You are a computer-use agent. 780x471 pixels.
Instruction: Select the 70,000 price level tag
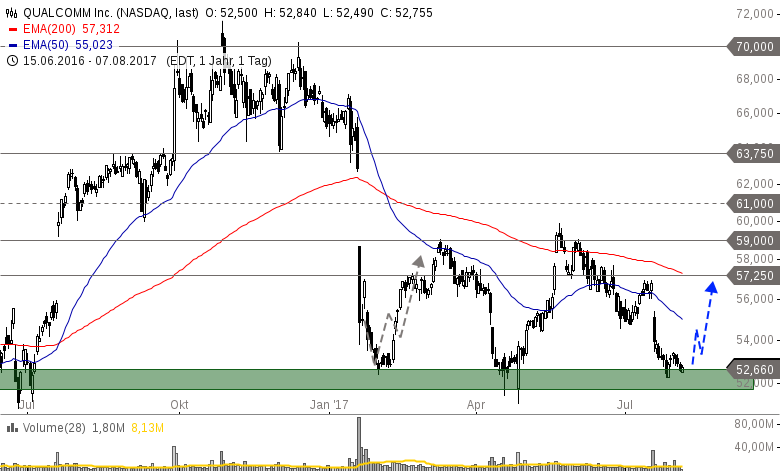click(753, 47)
